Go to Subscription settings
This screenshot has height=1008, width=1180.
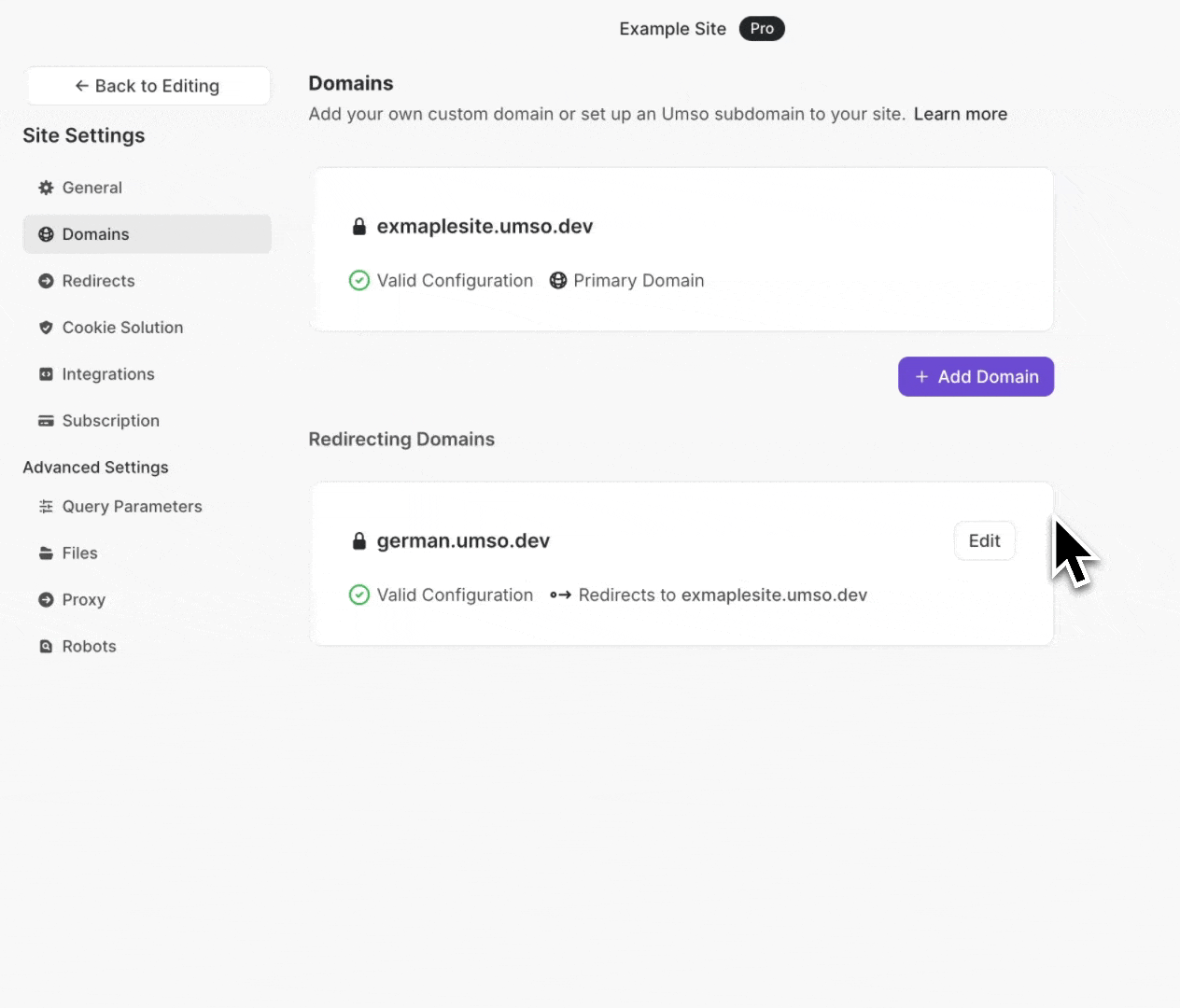(x=110, y=421)
